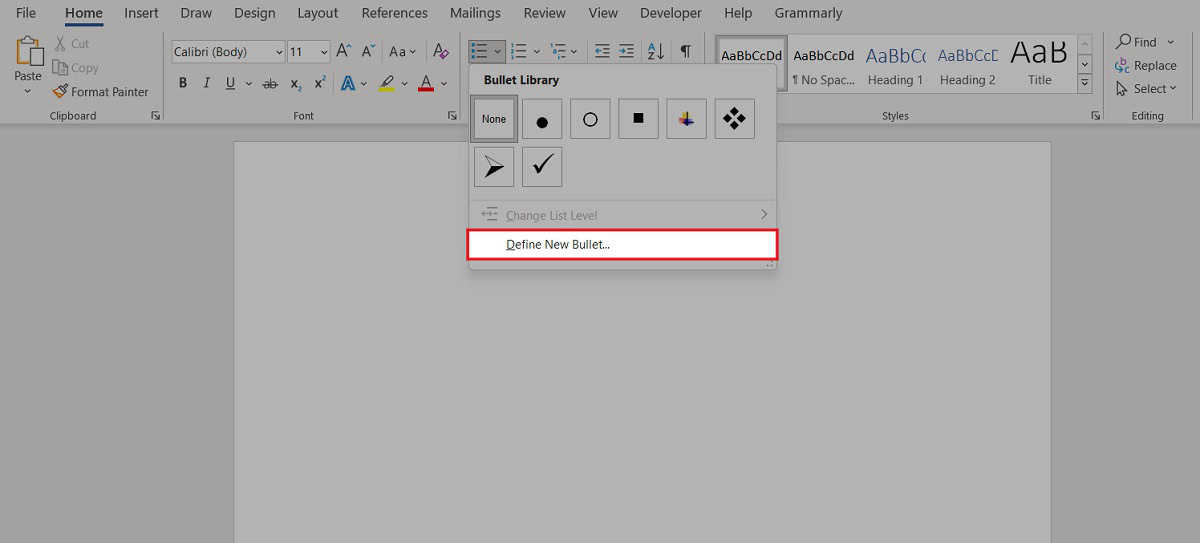Open the Insert ribbon tab

(x=141, y=13)
